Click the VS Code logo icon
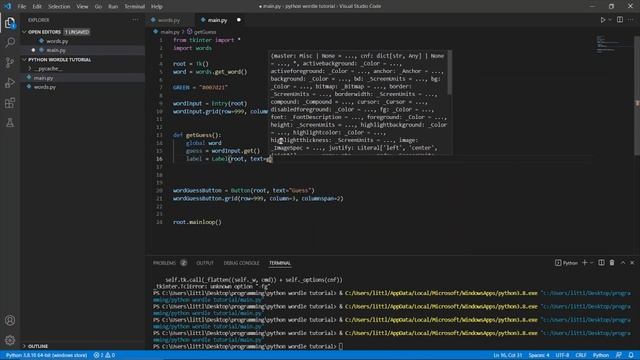Image resolution: width=640 pixels, height=360 pixels. pos(7,6)
